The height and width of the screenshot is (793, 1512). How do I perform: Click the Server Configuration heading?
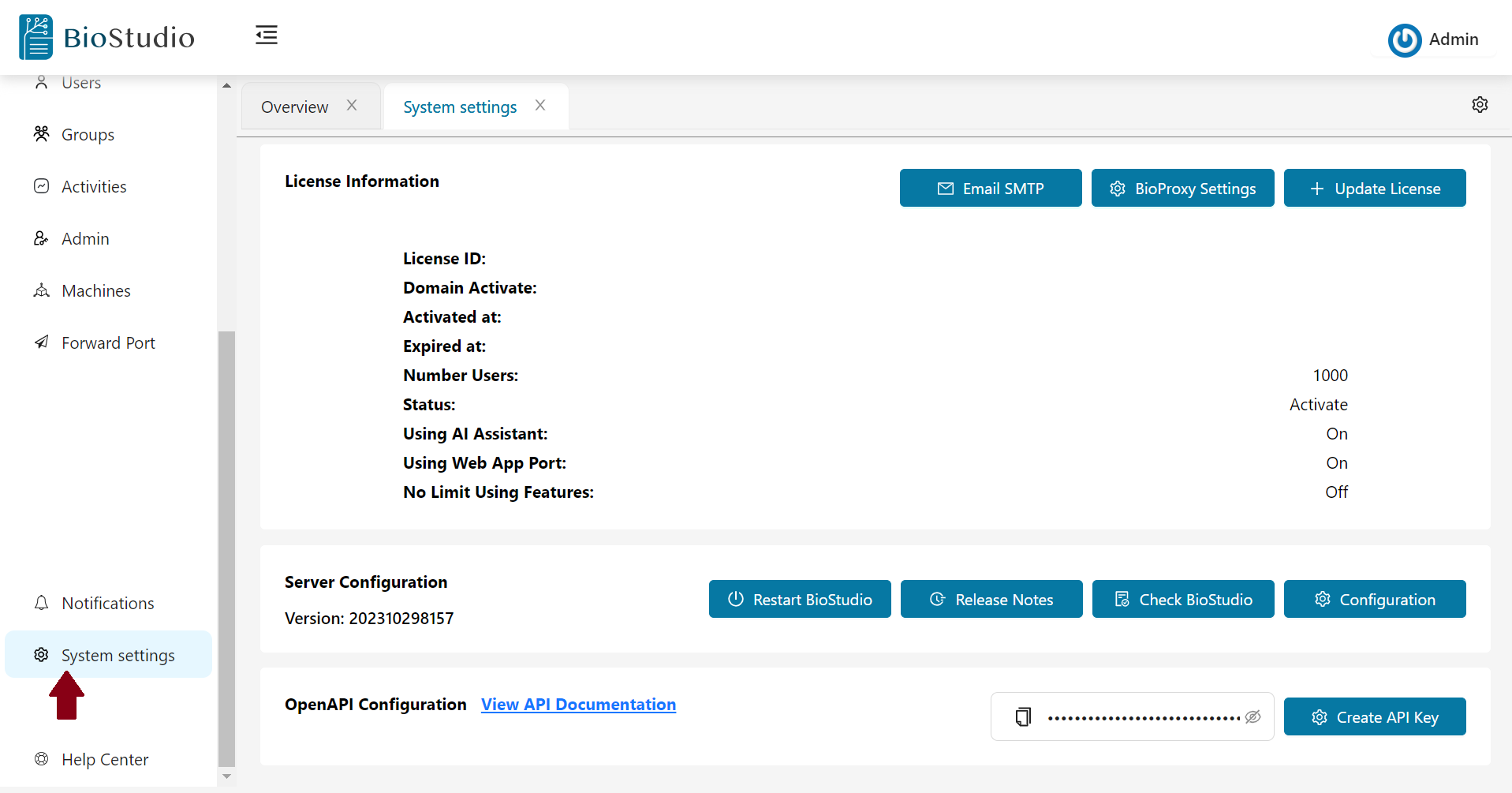[366, 582]
